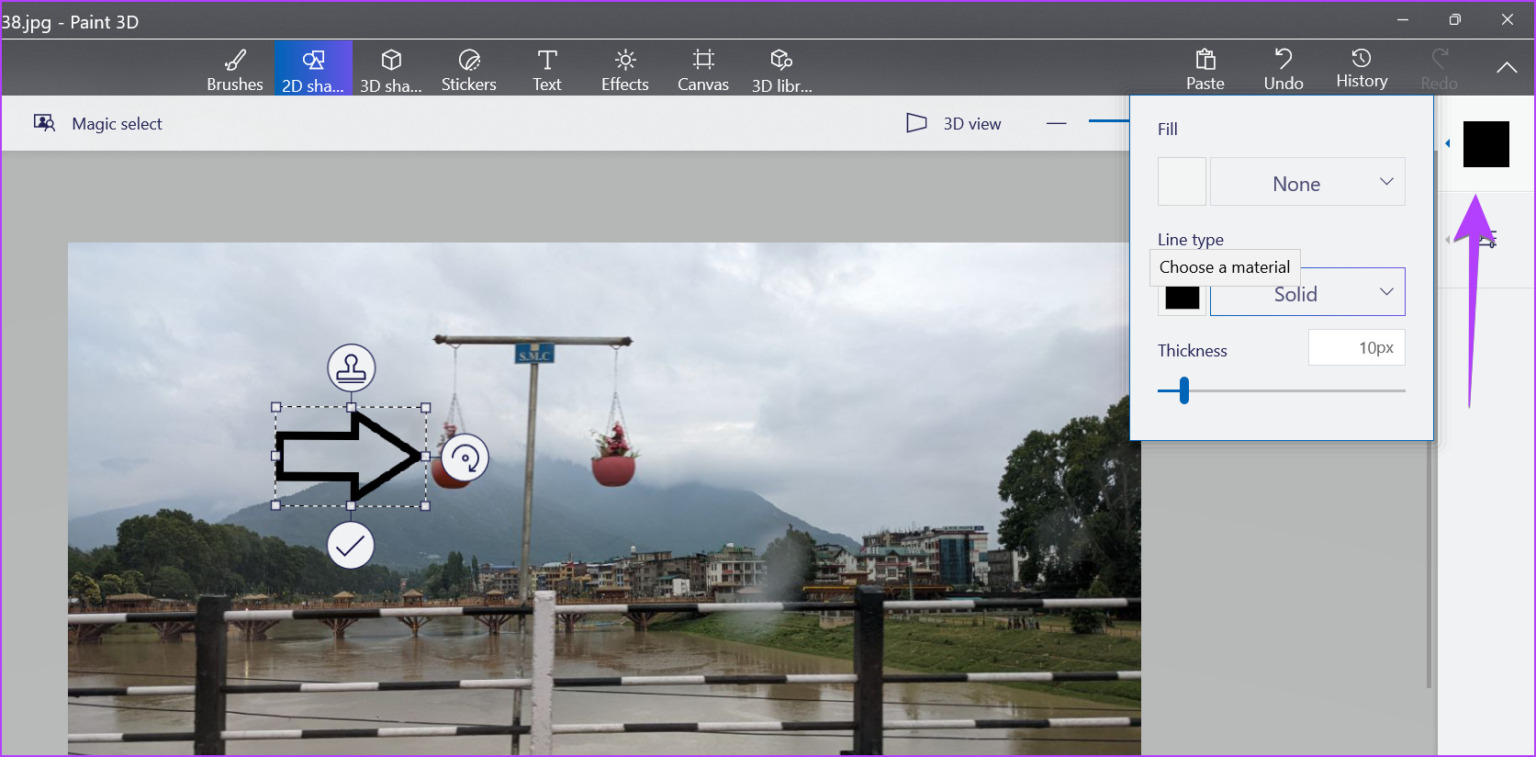Open the Line type dropdown set to Solid
The width and height of the screenshot is (1536, 757).
coord(1307,292)
